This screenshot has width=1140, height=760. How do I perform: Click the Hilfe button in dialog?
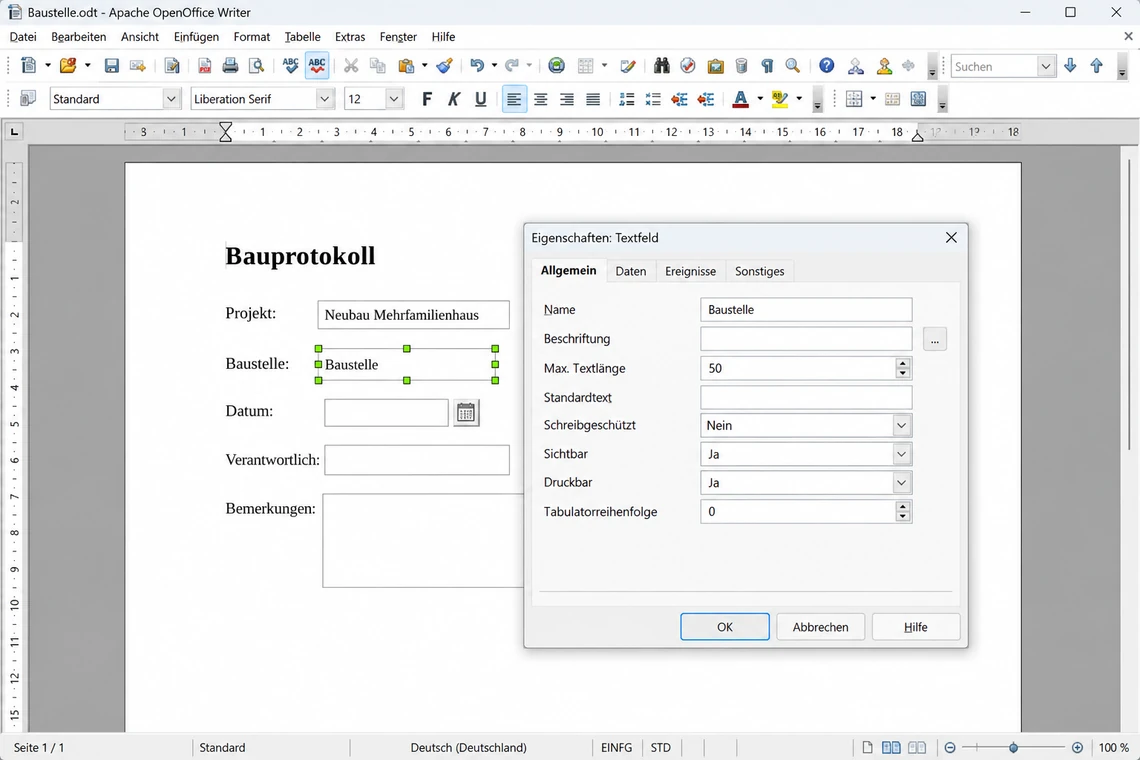pos(915,627)
